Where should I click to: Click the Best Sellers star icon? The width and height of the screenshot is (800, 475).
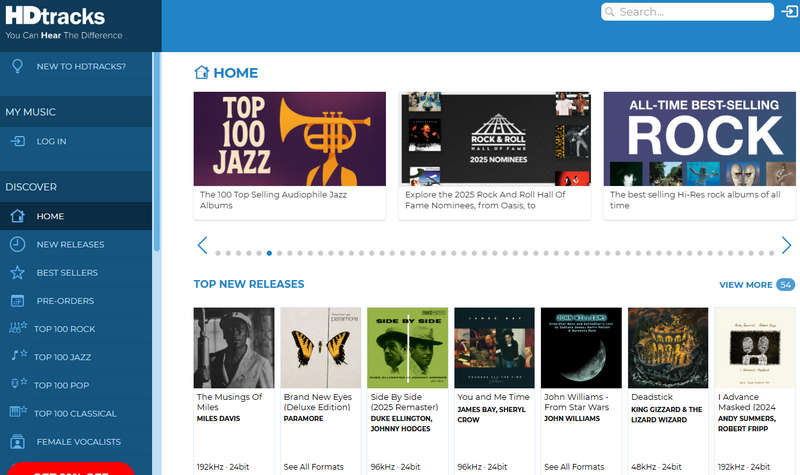(x=17, y=272)
